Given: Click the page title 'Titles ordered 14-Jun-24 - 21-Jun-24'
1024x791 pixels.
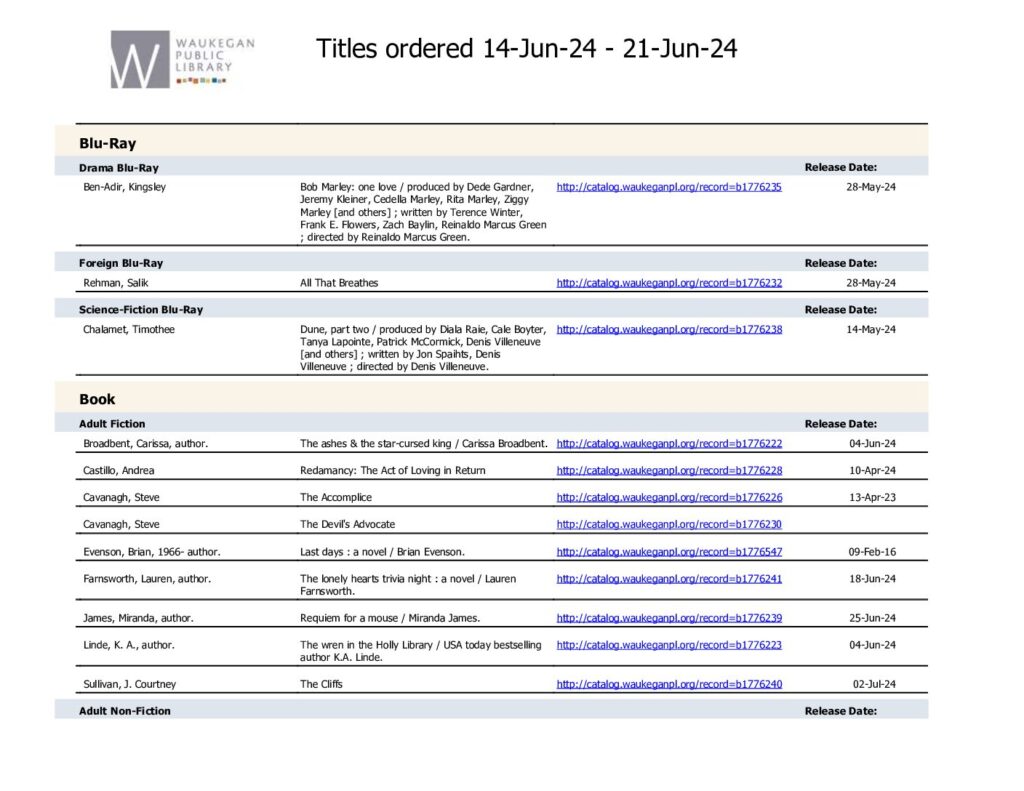Looking at the screenshot, I should tap(526, 49).
